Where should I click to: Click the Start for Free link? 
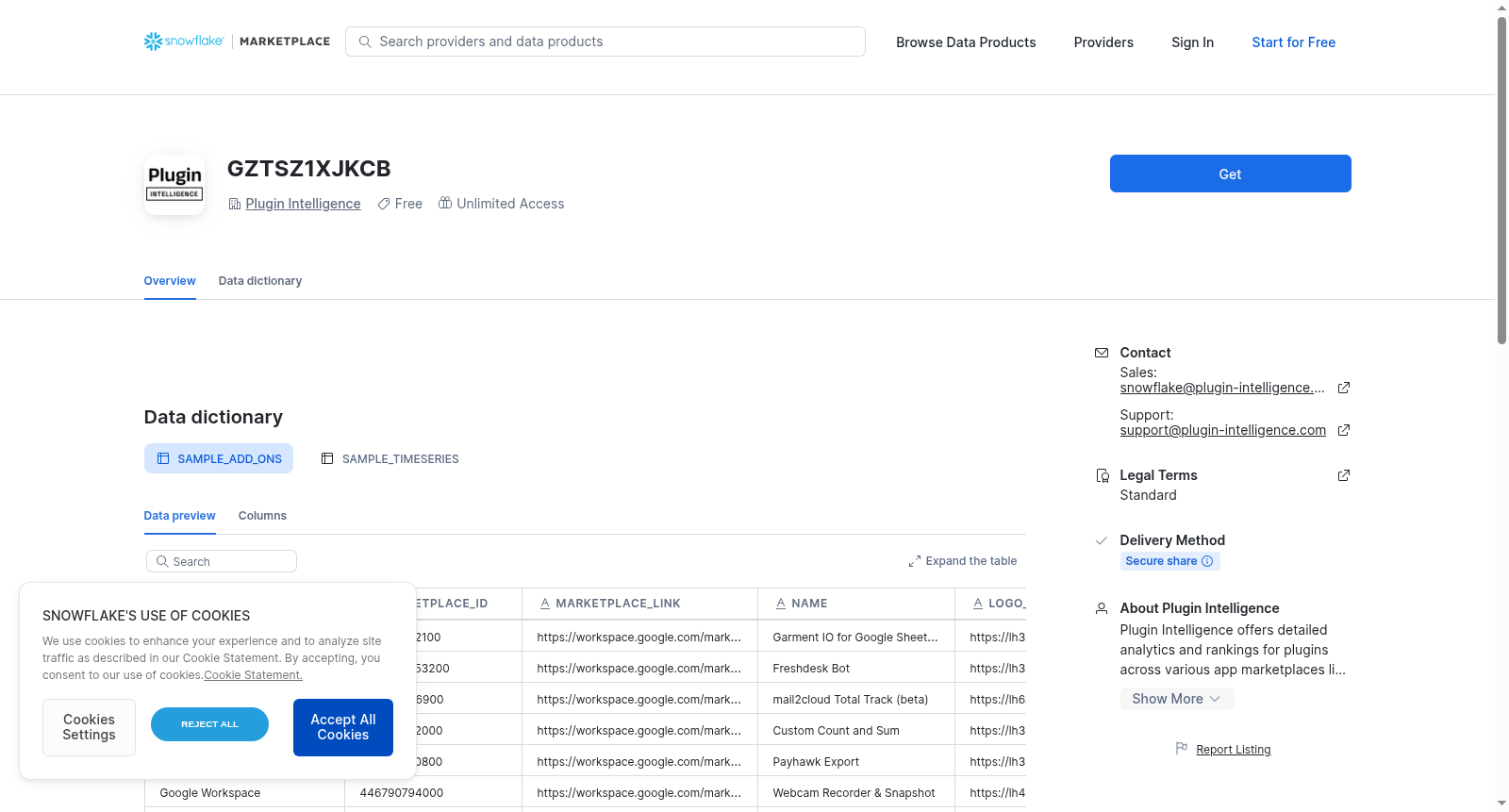(x=1293, y=42)
